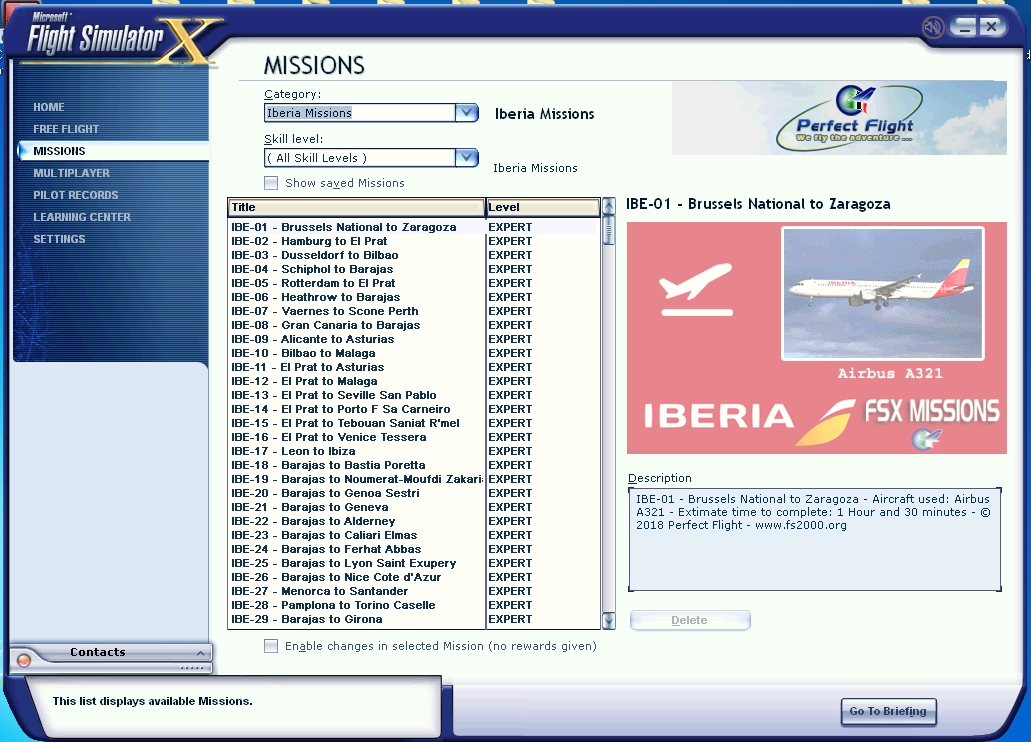Select IBE-14 - El Prat to Porto
Screen dimensions: 1031x742
(414, 409)
